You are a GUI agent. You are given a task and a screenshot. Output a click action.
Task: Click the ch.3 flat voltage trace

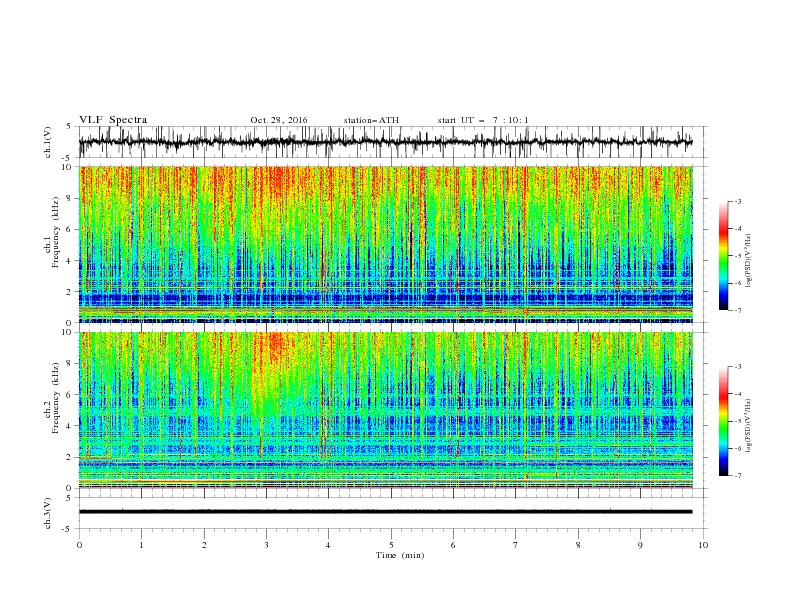click(385, 512)
